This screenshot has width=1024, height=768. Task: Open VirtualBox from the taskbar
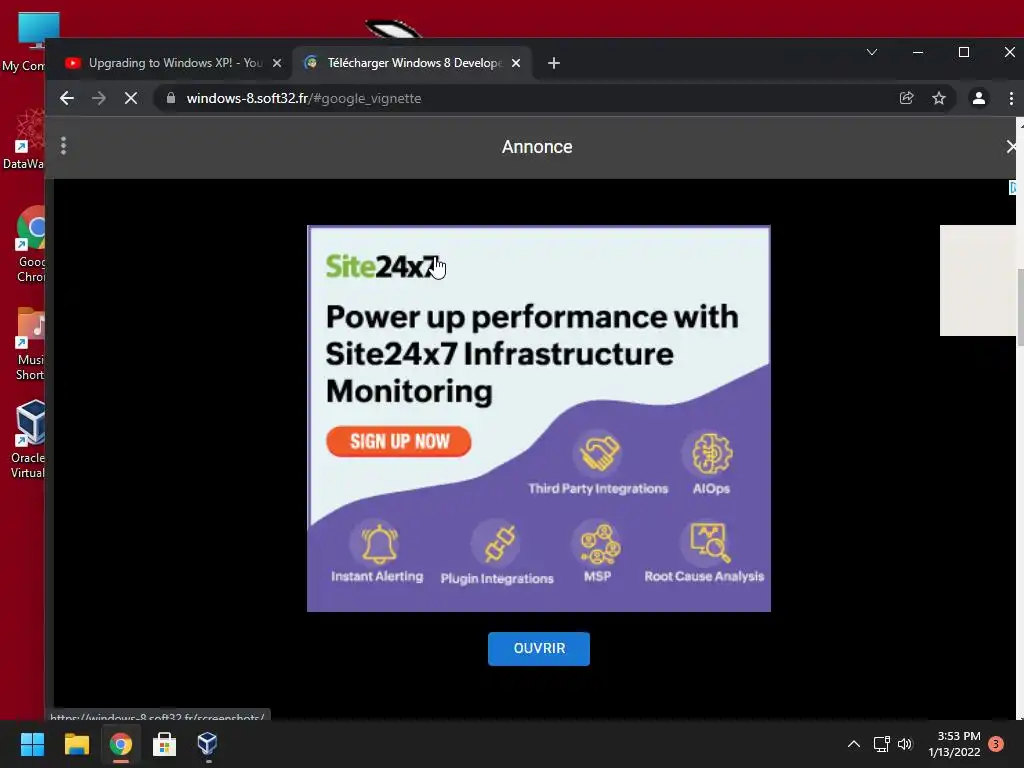[207, 744]
